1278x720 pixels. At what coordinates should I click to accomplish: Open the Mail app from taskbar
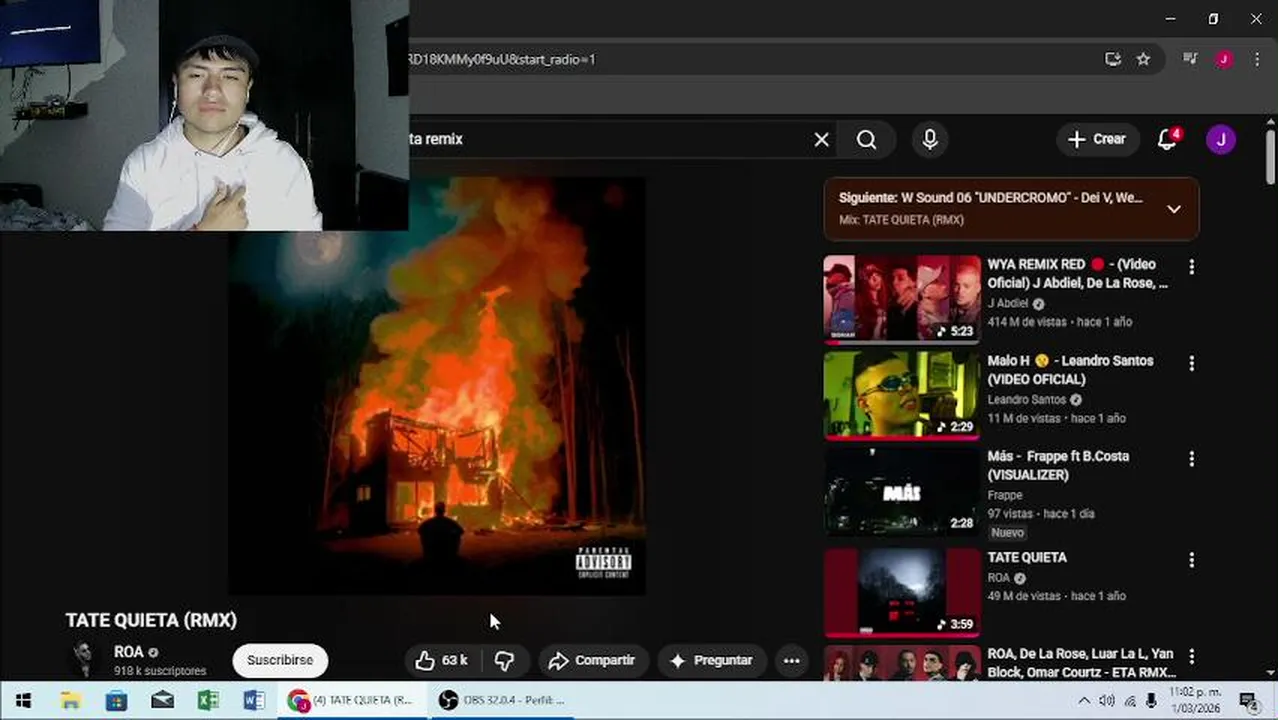[x=162, y=700]
